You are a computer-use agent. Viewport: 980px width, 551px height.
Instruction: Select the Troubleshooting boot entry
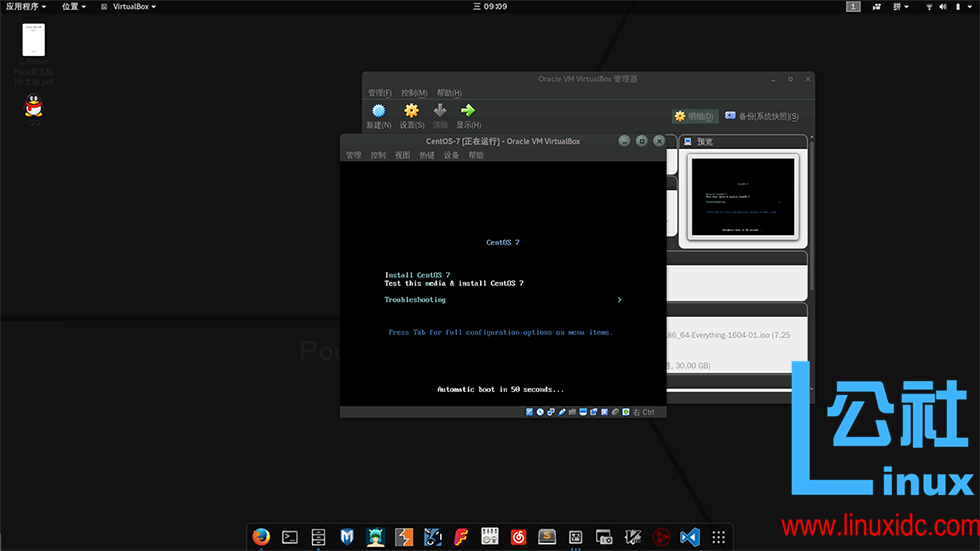(x=415, y=300)
